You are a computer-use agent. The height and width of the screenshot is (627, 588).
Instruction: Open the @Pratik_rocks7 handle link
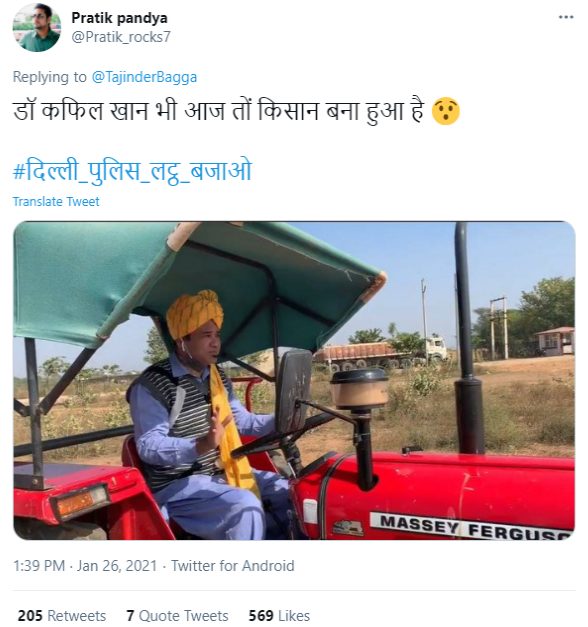[x=121, y=37]
